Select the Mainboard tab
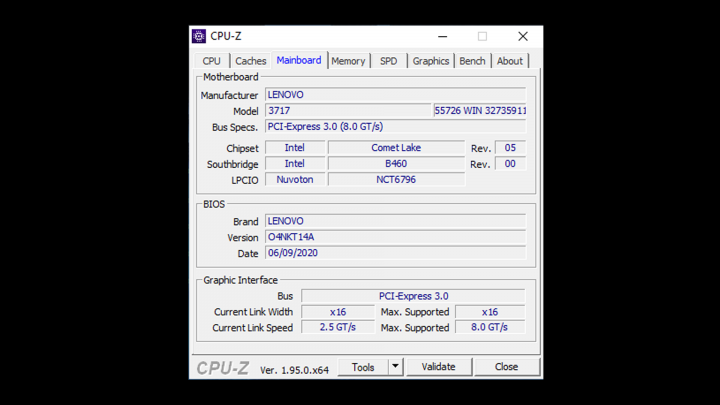The height and width of the screenshot is (405, 720). pos(299,60)
